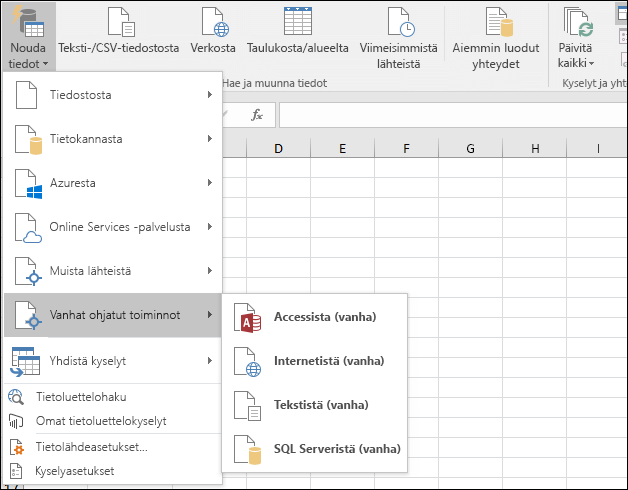
Task: Open Tietolähdeasetukset...
Action: tap(113, 447)
